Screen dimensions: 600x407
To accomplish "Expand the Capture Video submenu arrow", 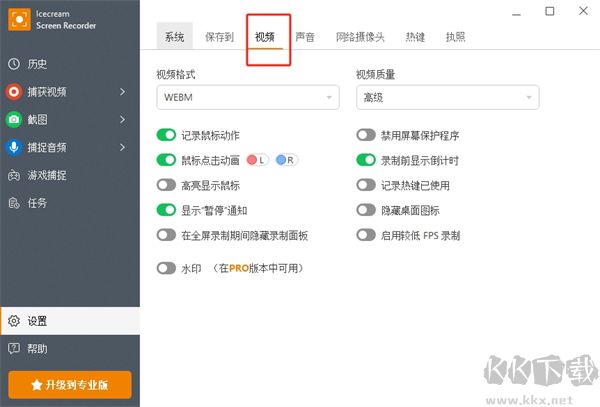I will (x=123, y=92).
